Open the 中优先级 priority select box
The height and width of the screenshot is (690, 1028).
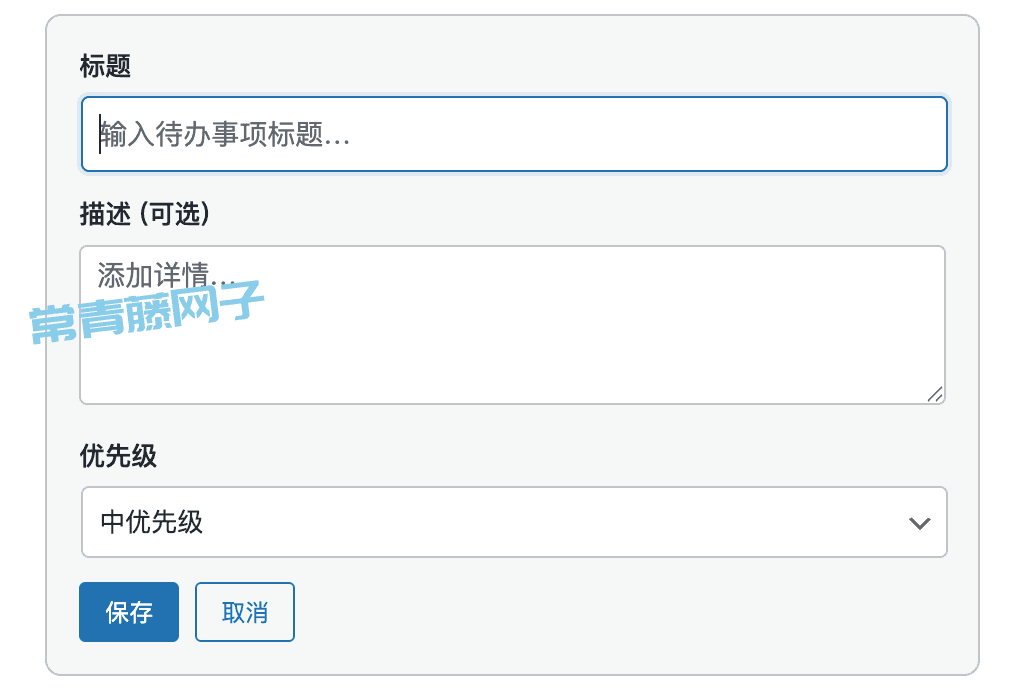[x=514, y=522]
